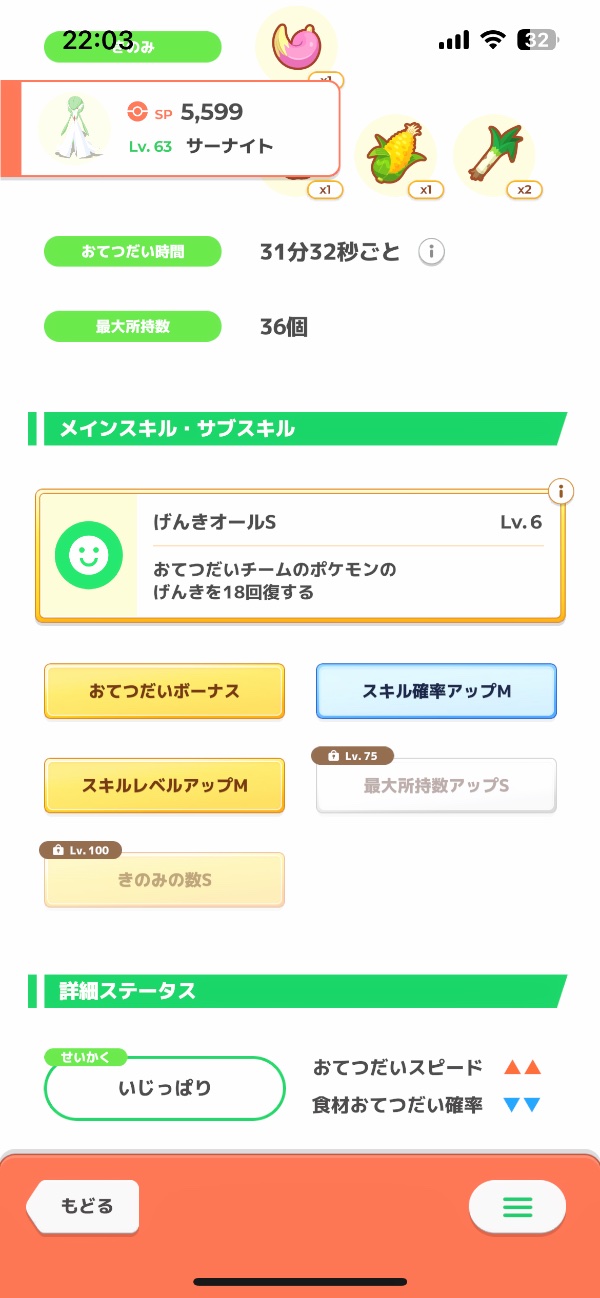Open helping time info icon
The height and width of the screenshot is (1298, 600).
click(x=431, y=252)
